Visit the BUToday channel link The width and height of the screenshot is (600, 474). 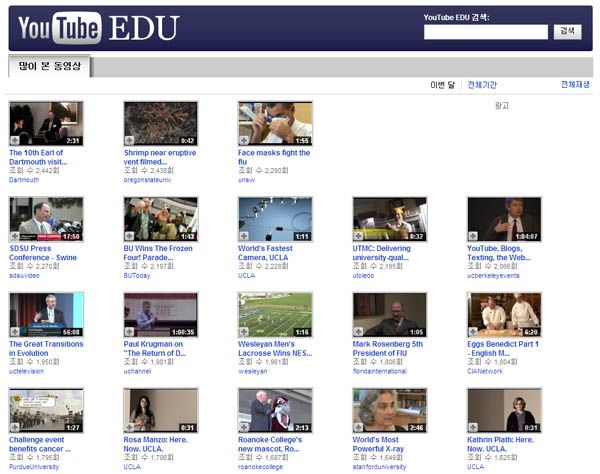[137, 275]
